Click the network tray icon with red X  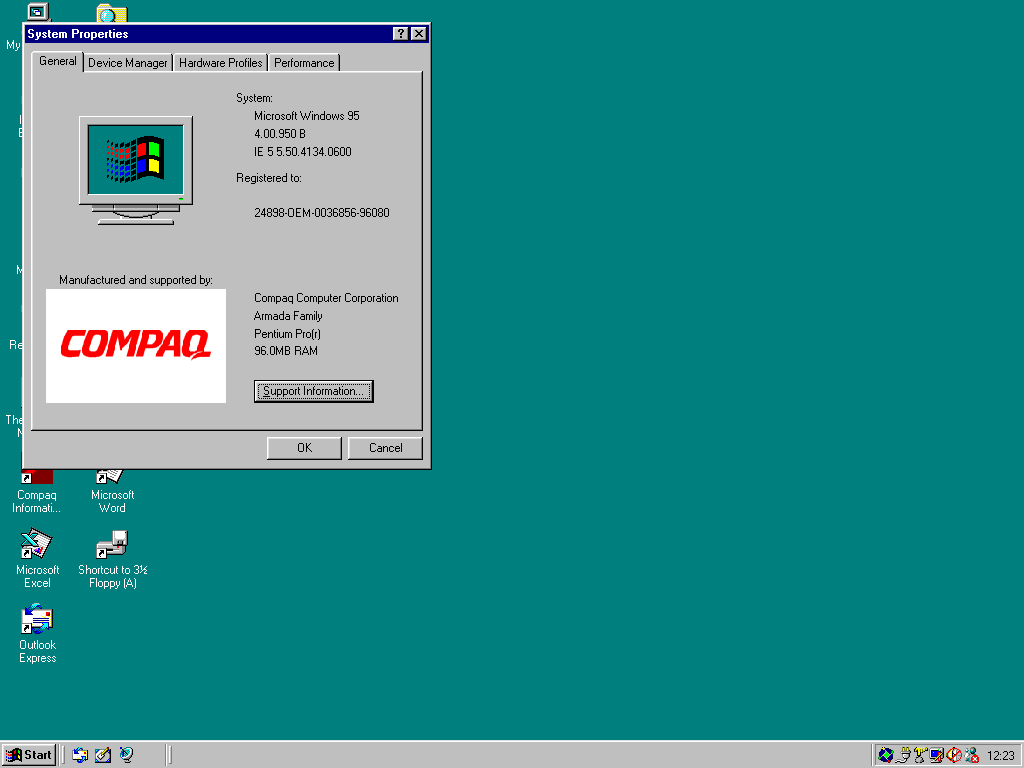coord(972,756)
